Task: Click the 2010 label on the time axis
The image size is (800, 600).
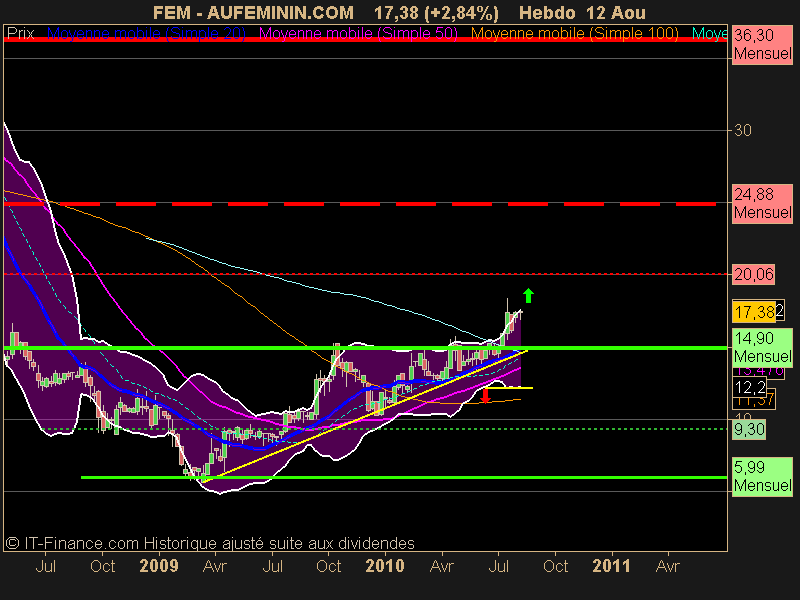Action: pyautogui.click(x=385, y=566)
